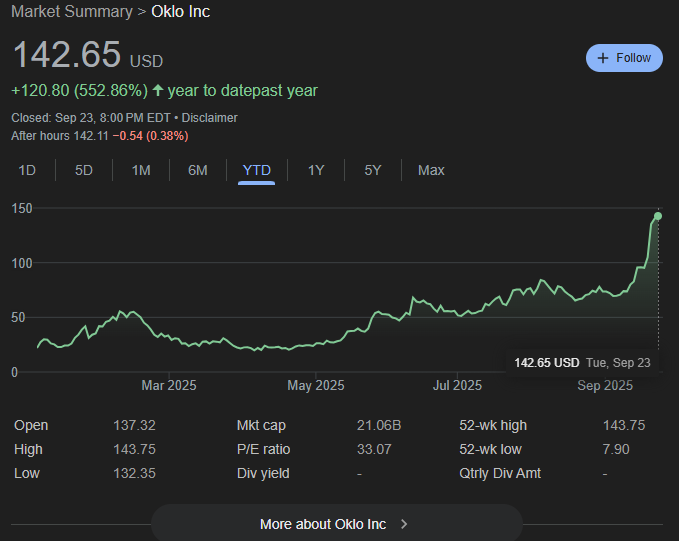Click the green end-point marker on chart
Viewport: 679px width, 541px height.
tap(658, 216)
